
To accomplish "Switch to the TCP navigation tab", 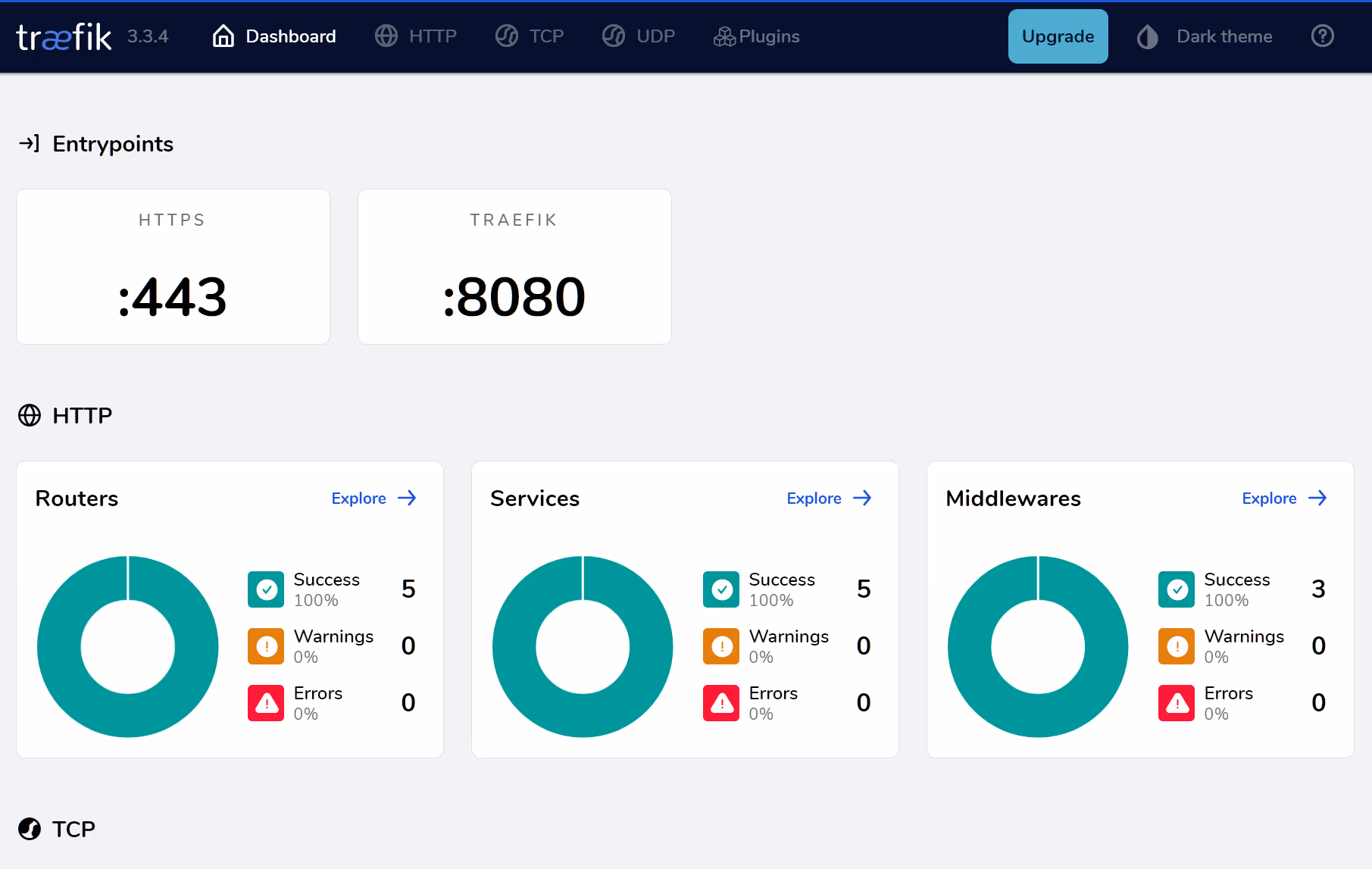I will 530,36.
